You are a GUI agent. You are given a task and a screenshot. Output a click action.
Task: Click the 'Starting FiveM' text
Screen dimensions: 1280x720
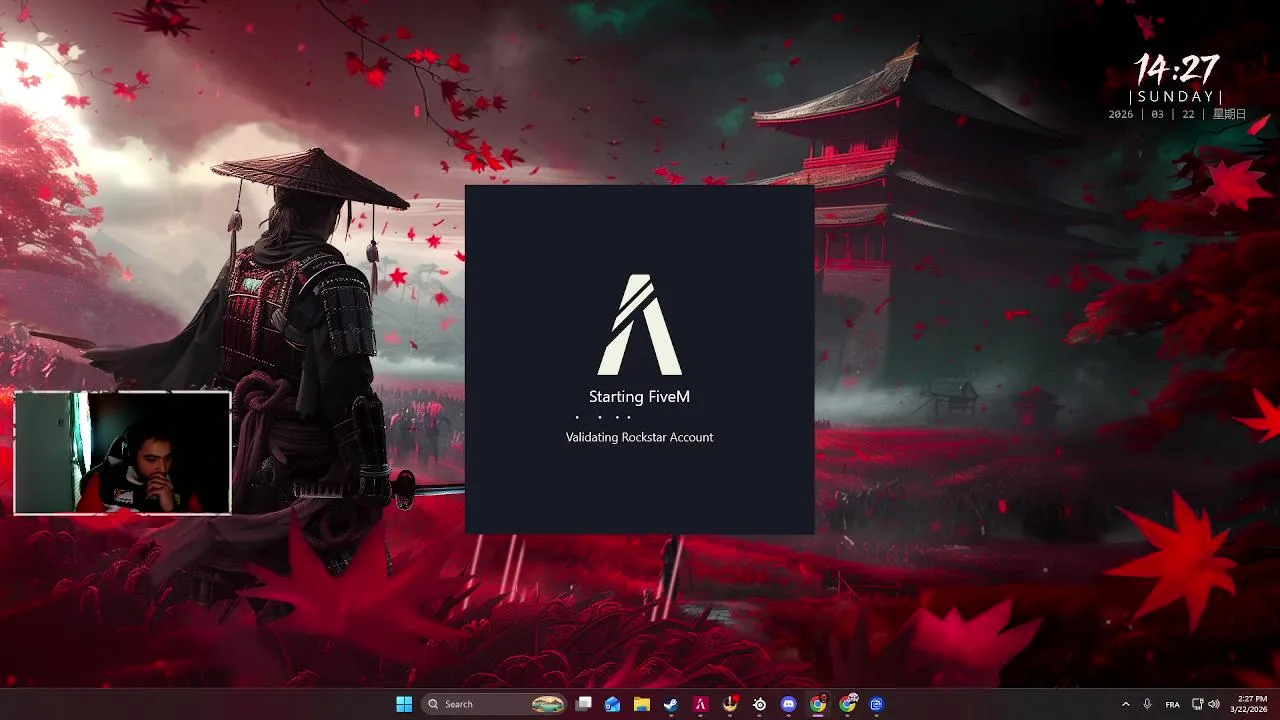(639, 397)
